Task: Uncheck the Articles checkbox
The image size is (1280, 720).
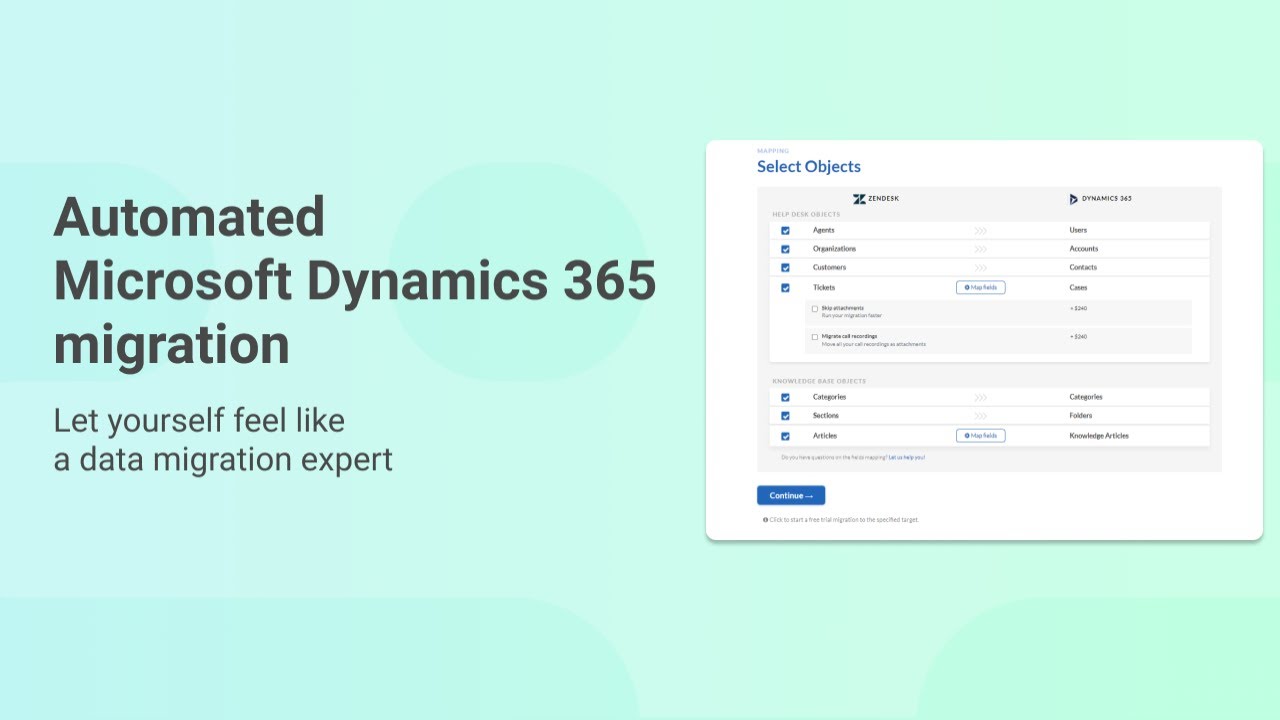Action: click(785, 436)
